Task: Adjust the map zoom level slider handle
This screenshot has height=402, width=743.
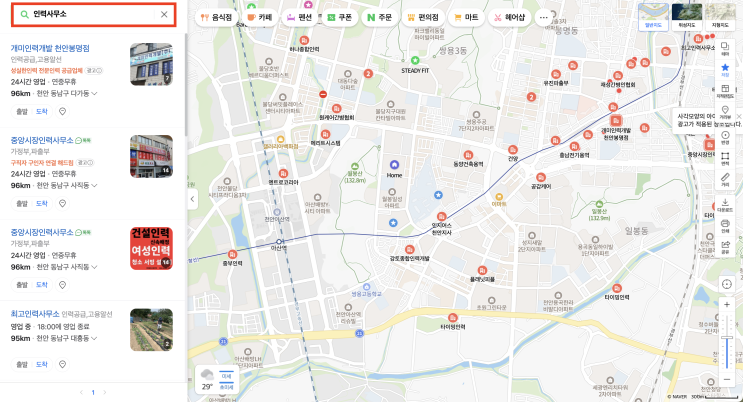Action: click(727, 338)
